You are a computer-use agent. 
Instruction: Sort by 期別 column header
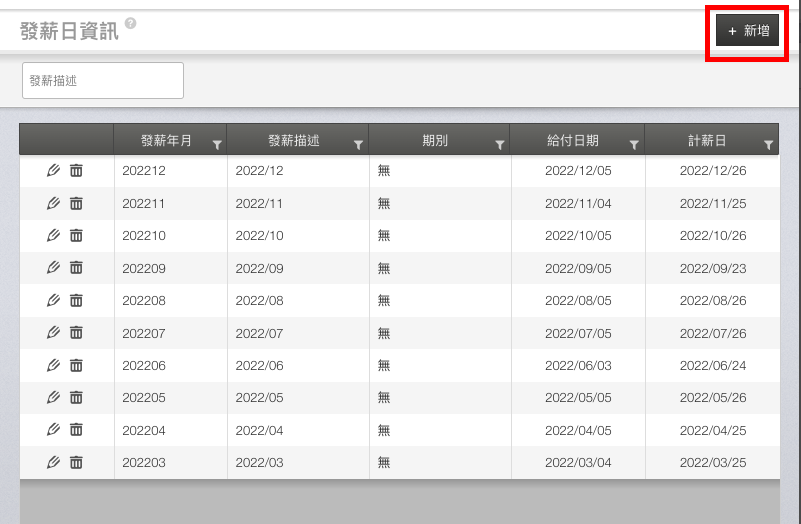click(x=435, y=140)
